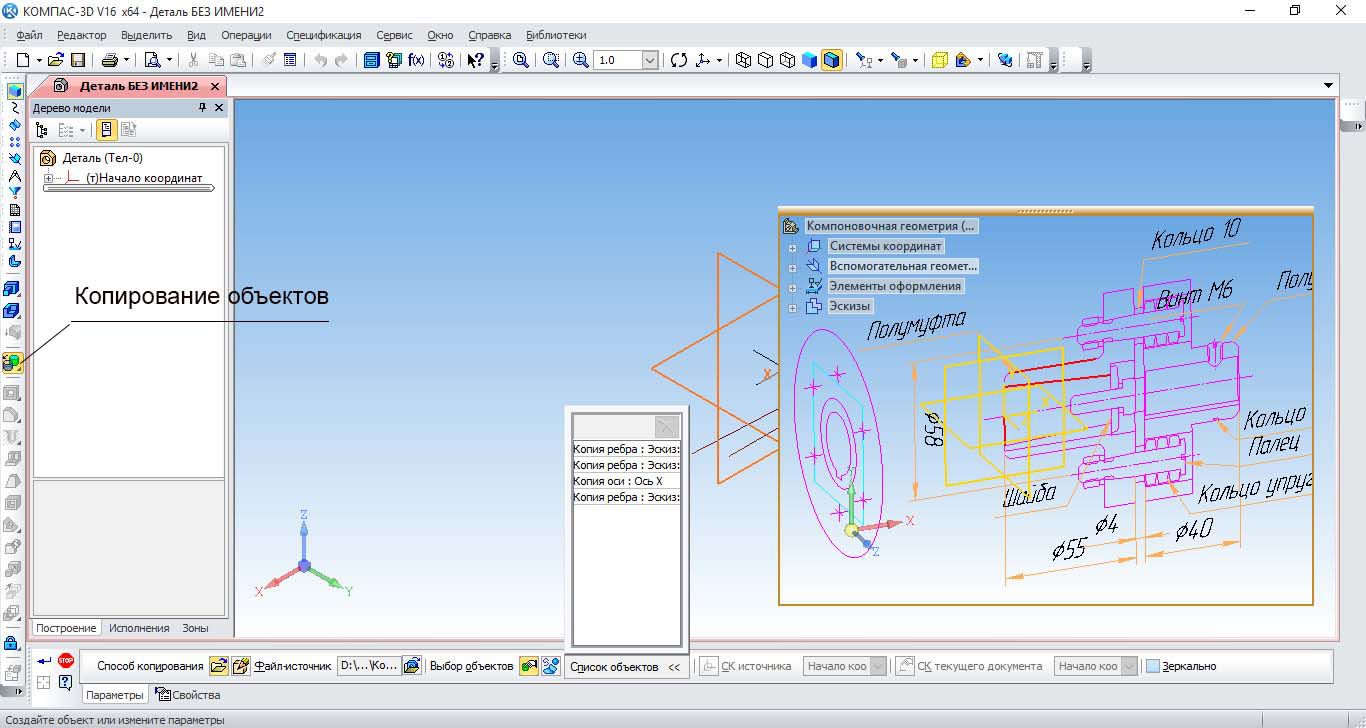Switch to the Построение tab
Viewport: 1366px width, 728px height.
point(66,628)
